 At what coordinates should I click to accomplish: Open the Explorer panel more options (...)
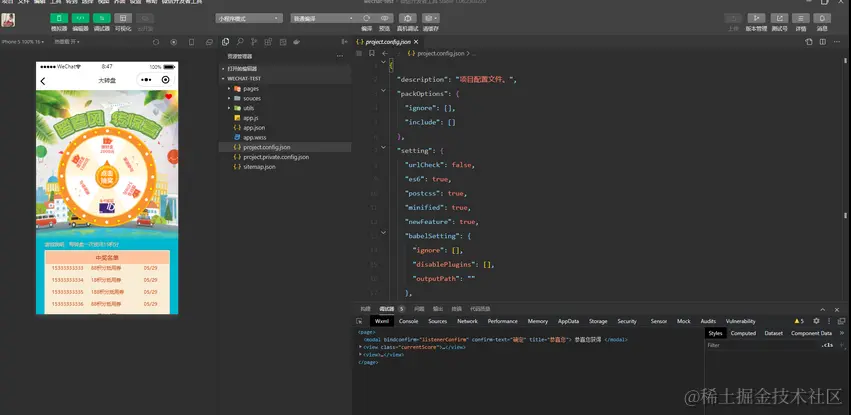pyautogui.click(x=340, y=56)
